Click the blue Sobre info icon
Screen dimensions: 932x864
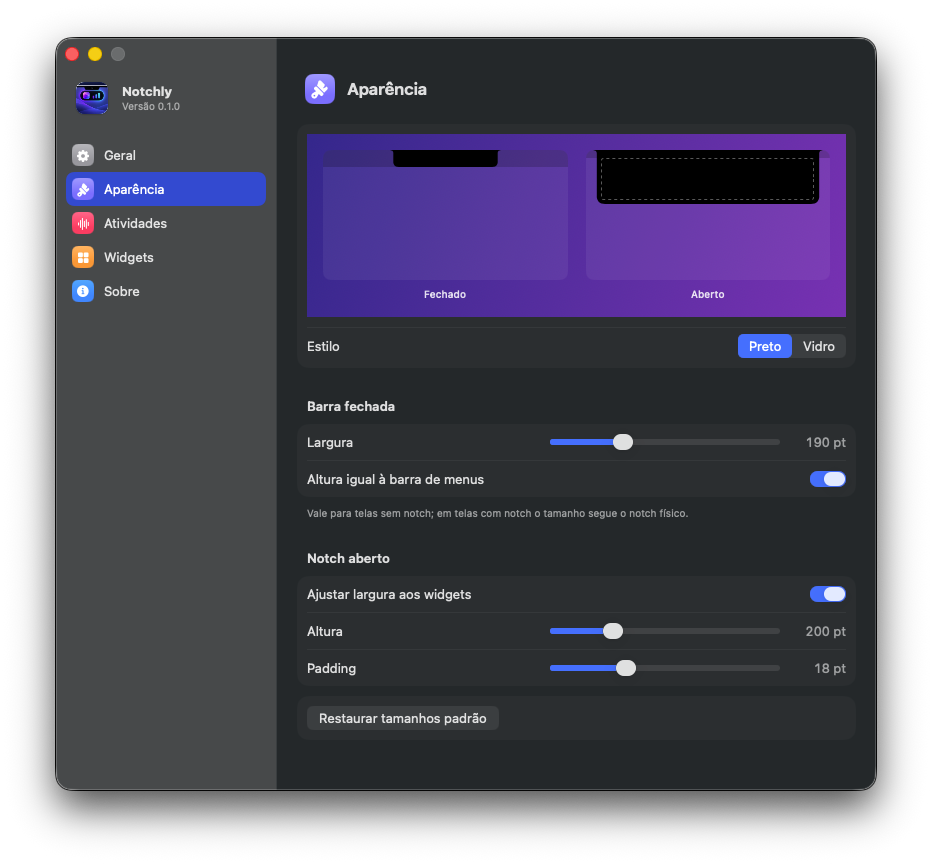coord(83,291)
